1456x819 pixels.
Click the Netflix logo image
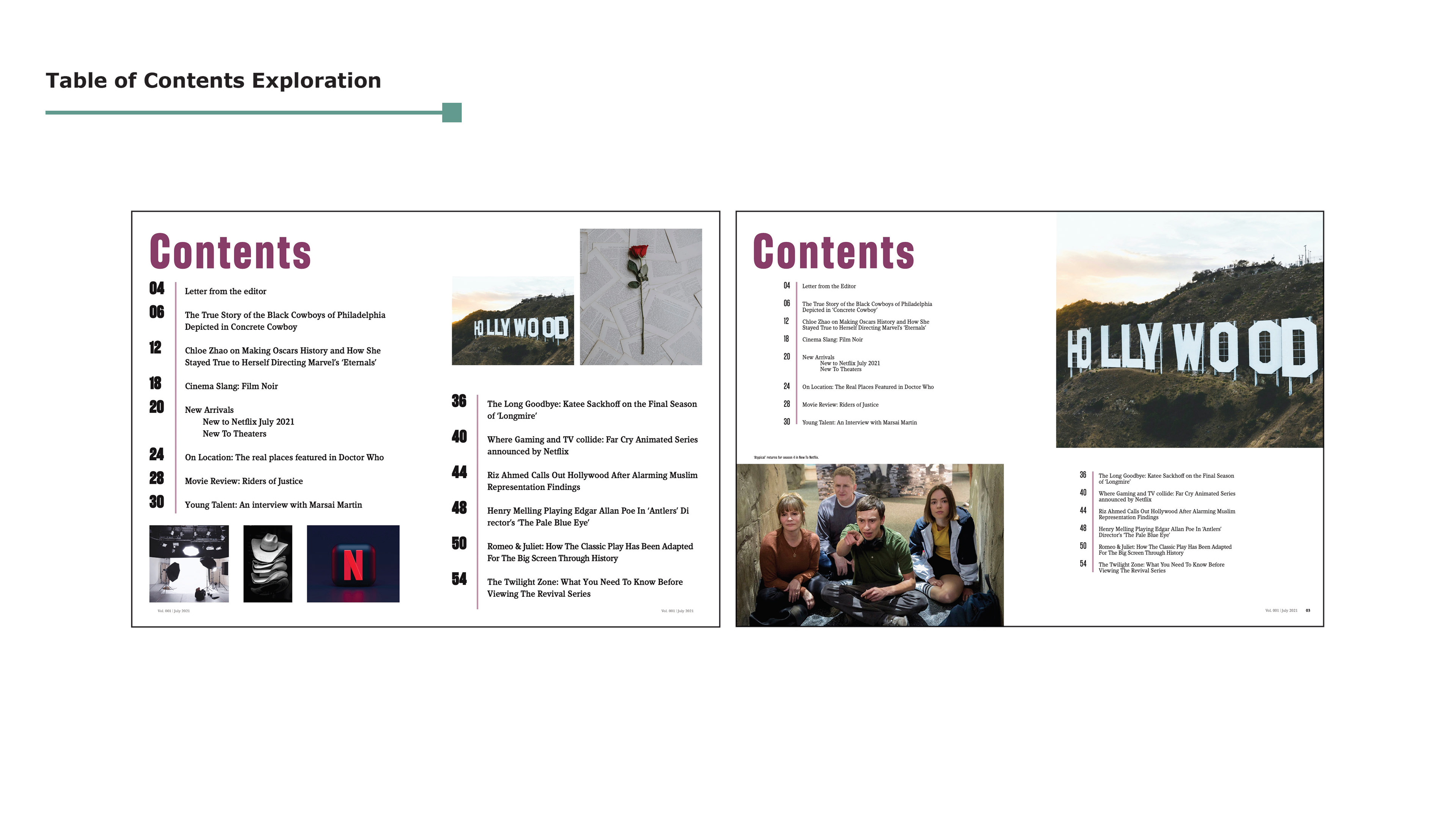(x=353, y=563)
